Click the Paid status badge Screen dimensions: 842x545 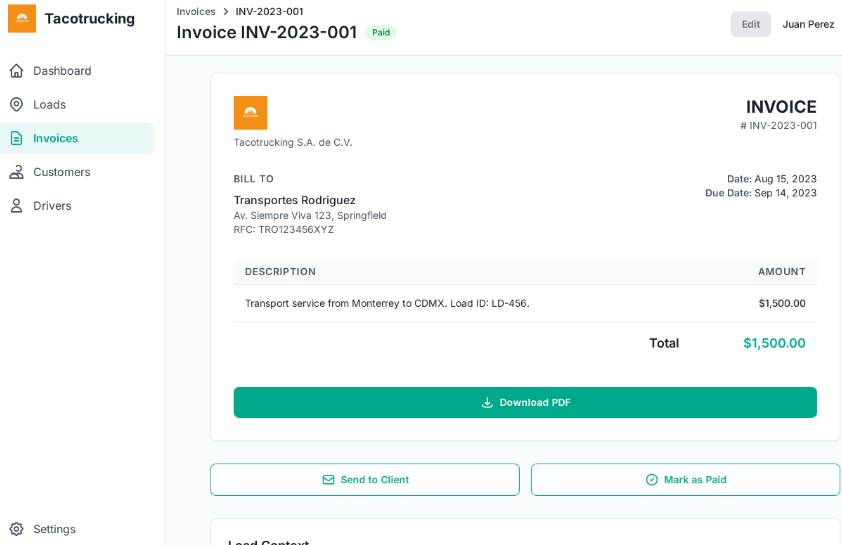click(x=381, y=33)
